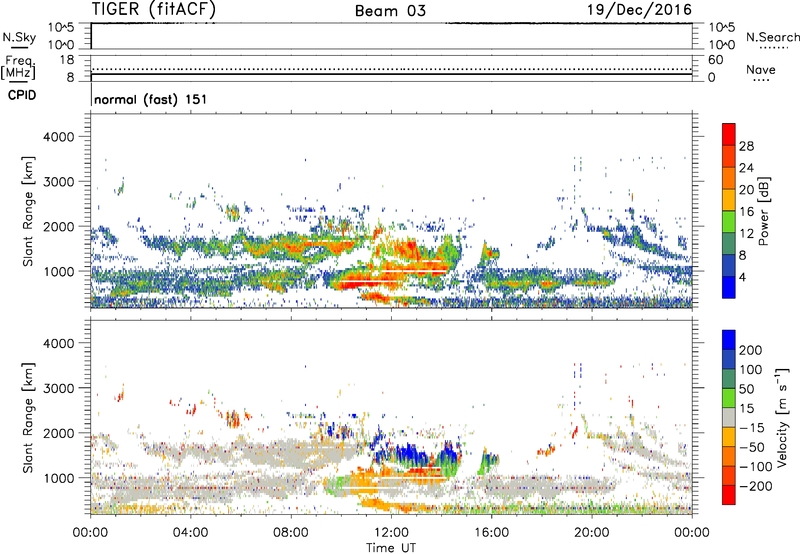Click the '20' label on Power colorbar
The height and width of the screenshot is (554, 800).
[746, 190]
